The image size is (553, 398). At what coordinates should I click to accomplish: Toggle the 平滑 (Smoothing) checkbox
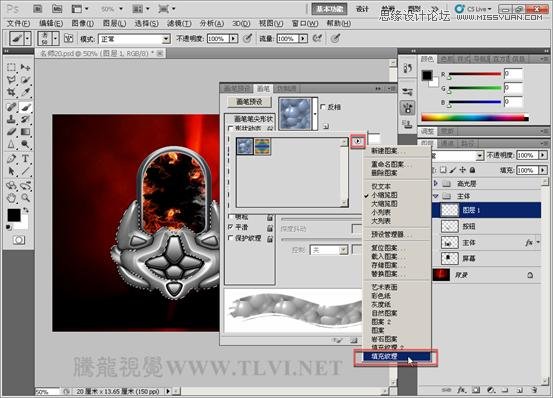(x=231, y=227)
